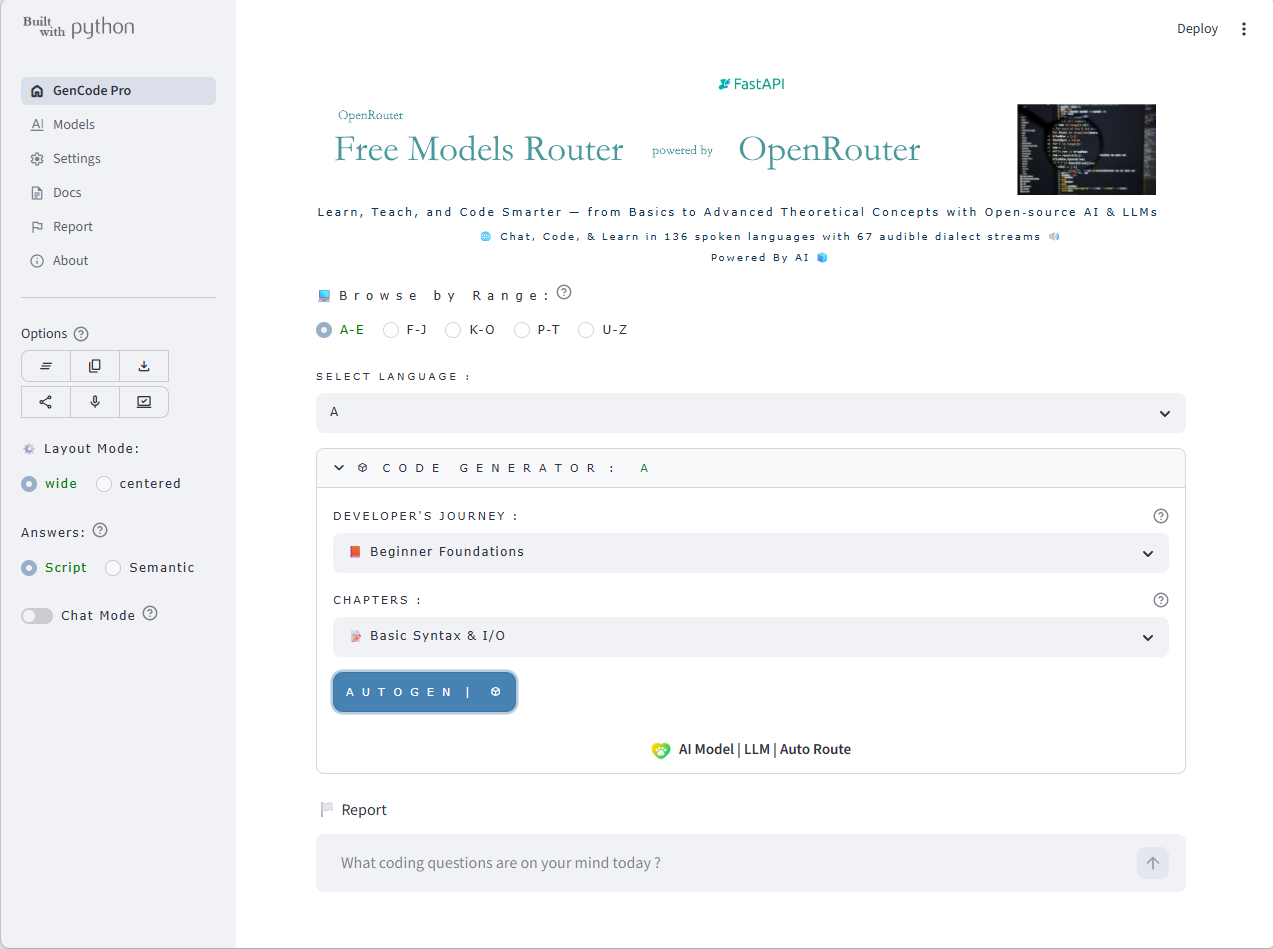
Task: Click the laptop checkmark icon in Options
Action: pyautogui.click(x=144, y=402)
